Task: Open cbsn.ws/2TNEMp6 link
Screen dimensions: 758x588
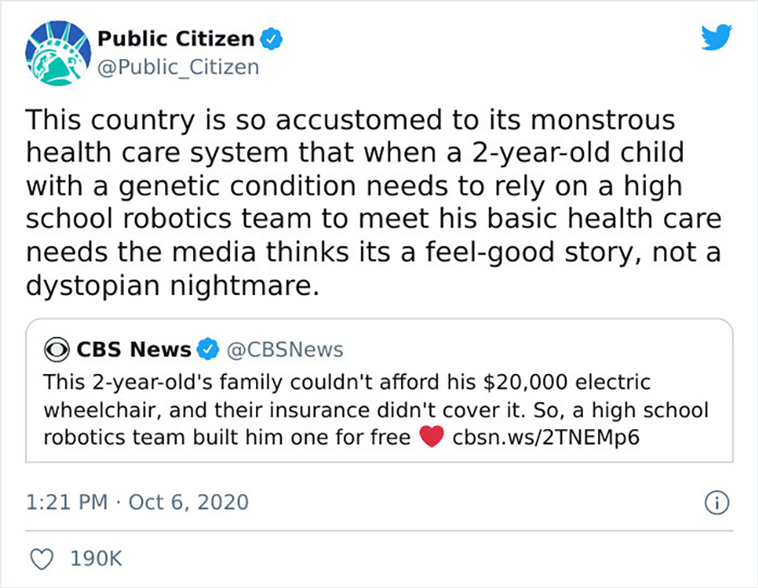Action: coord(546,437)
